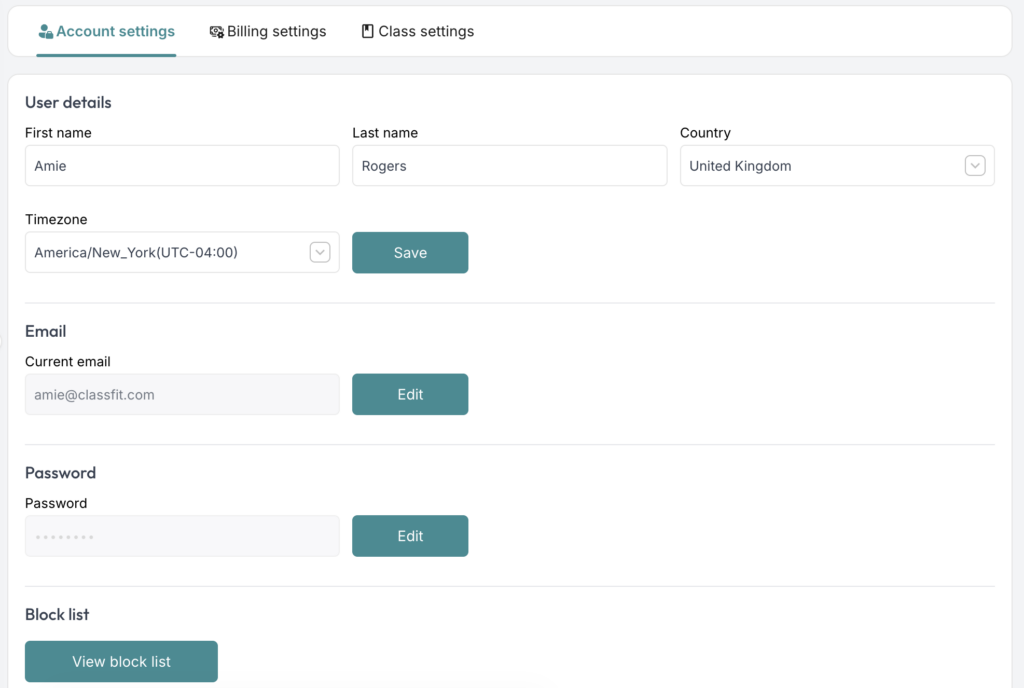
Task: Click the Country label
Action: [705, 133]
